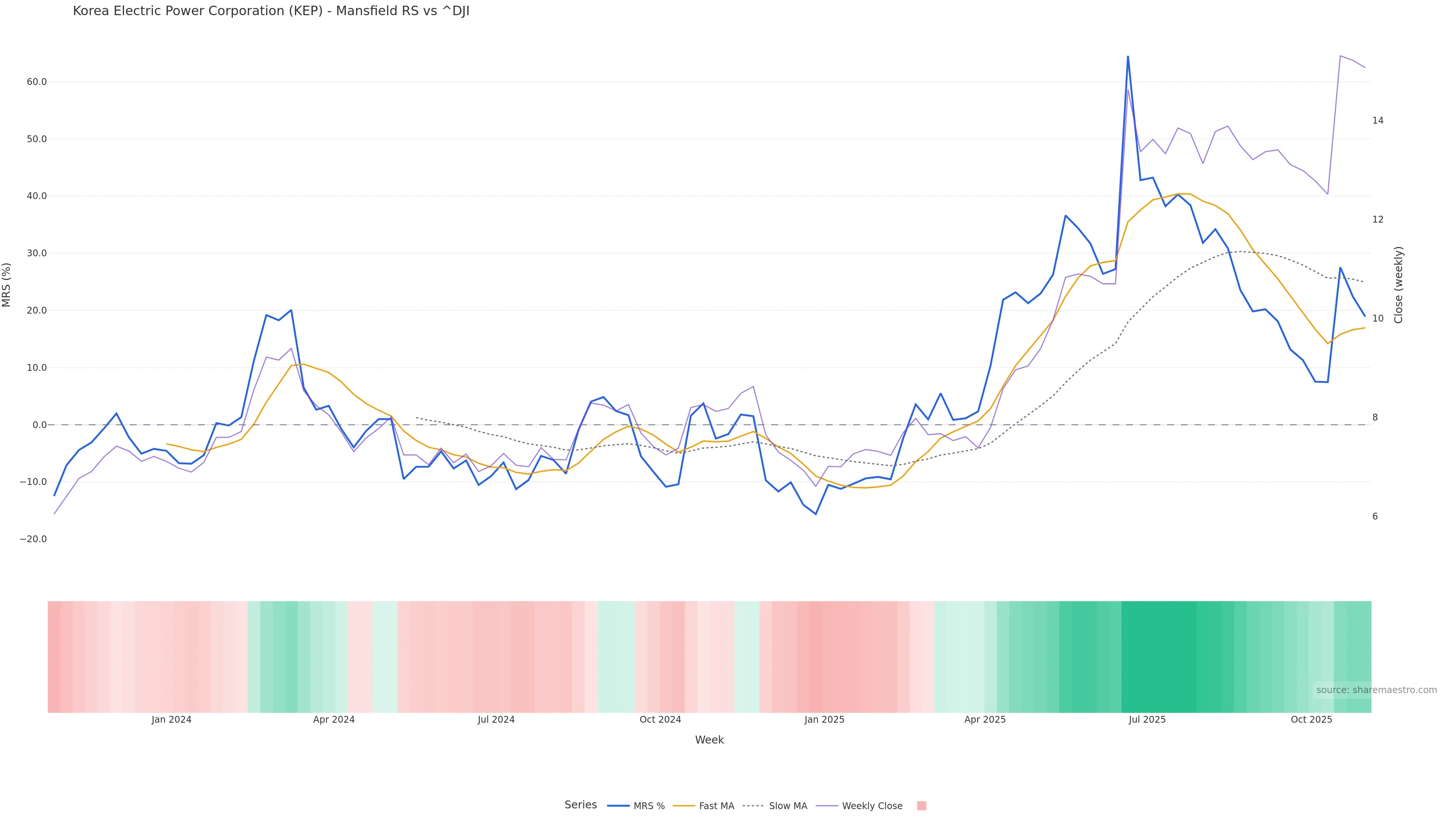Click the pink unlabeled legend swatch
This screenshot has height=819, width=1456.
click(x=921, y=806)
